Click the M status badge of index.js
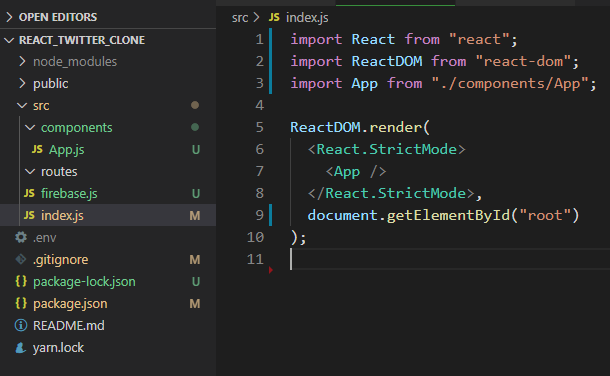 pos(195,215)
